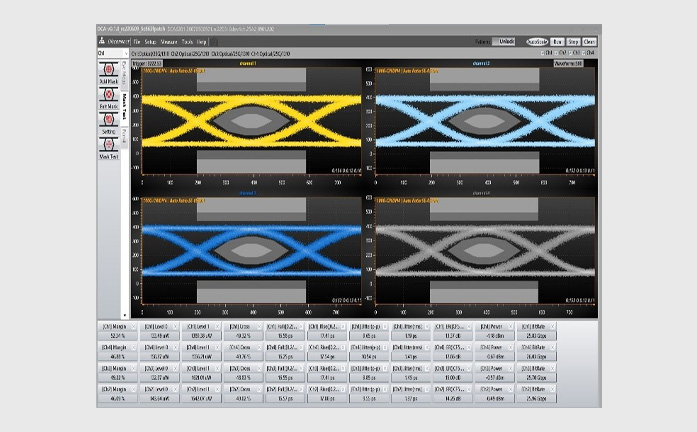
Task: Click the AutoScale button
Action: click(x=537, y=42)
